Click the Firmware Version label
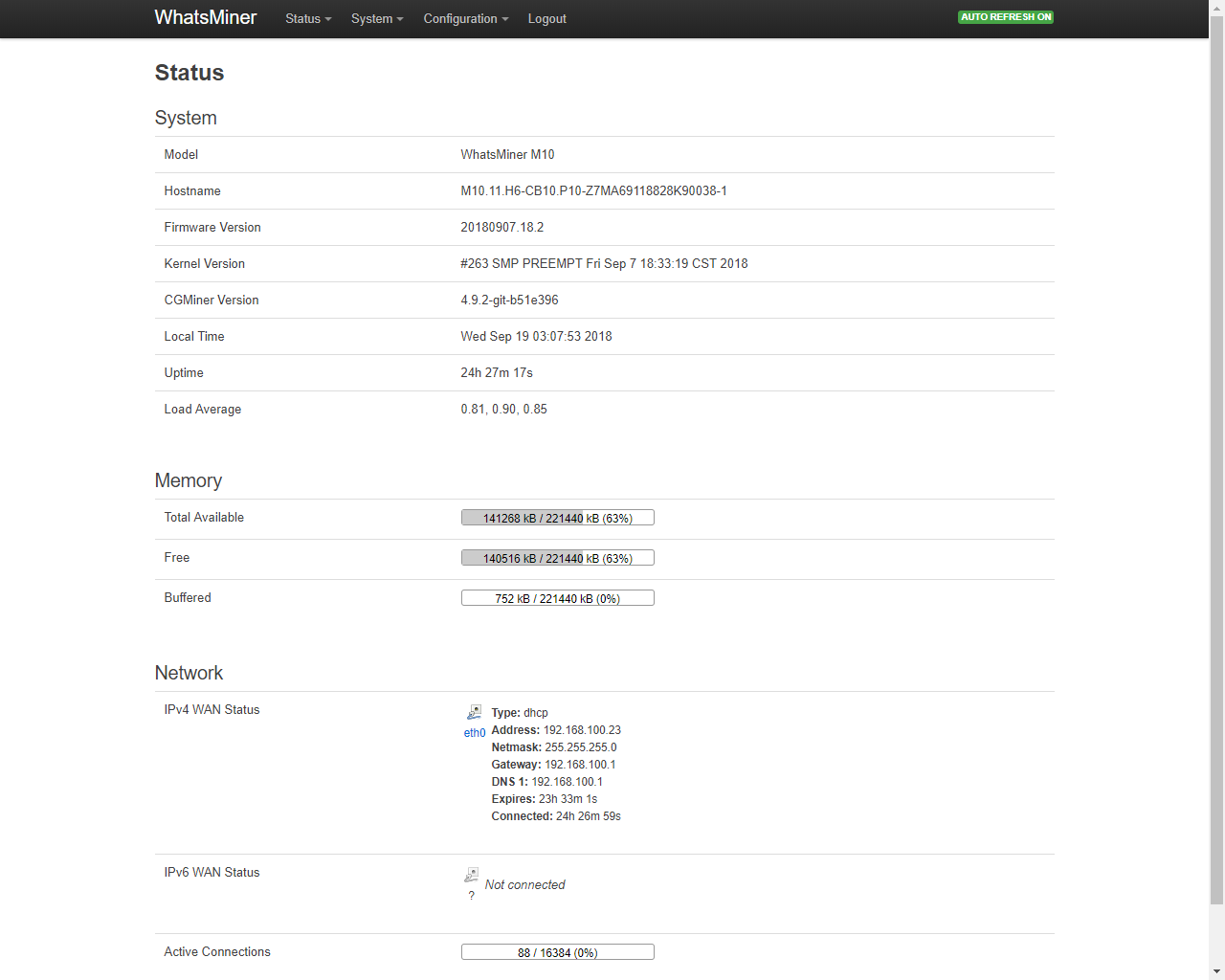Image resolution: width=1225 pixels, height=980 pixels. click(212, 228)
